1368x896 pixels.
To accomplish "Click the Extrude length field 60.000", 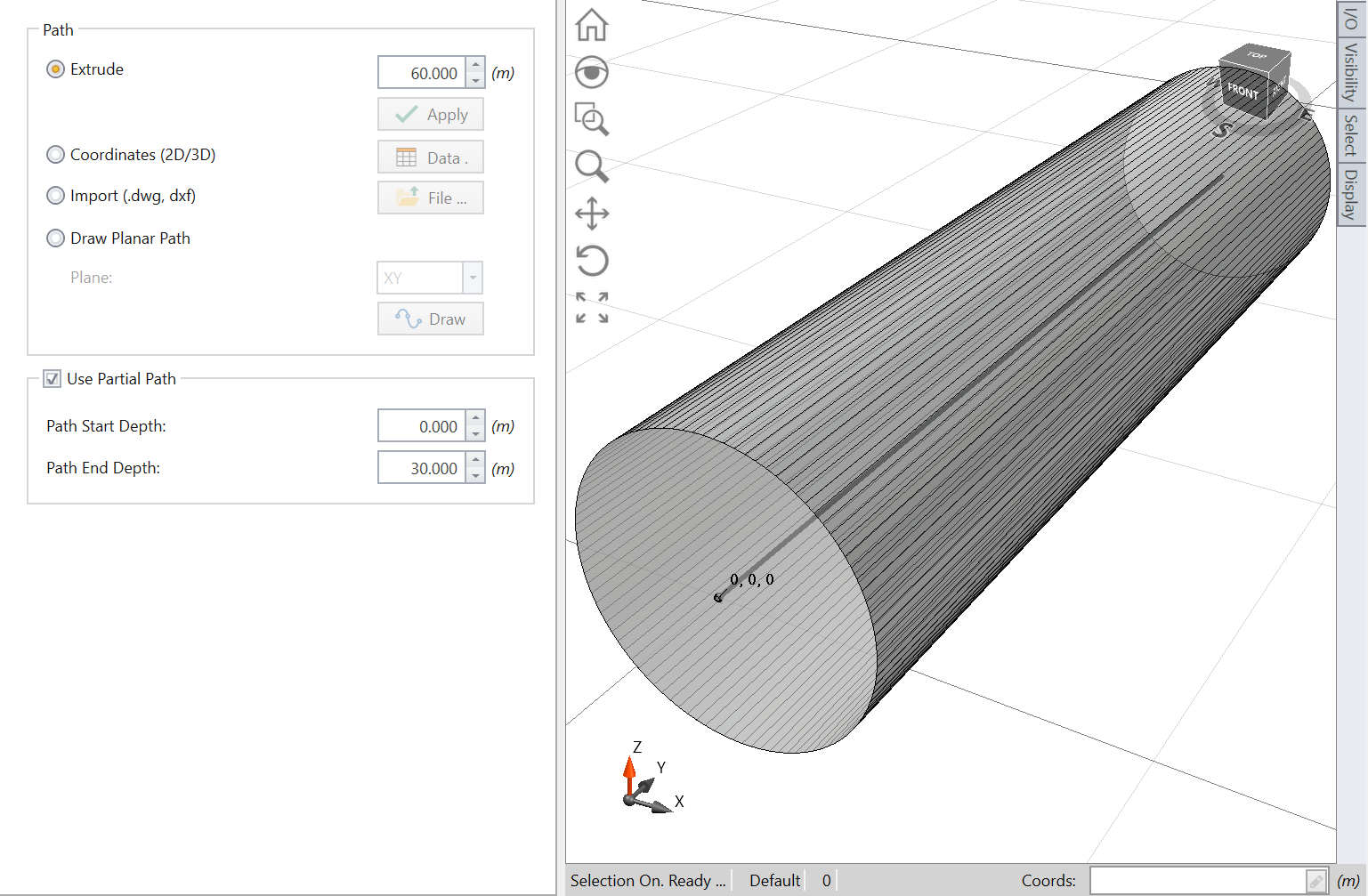I will pos(423,73).
